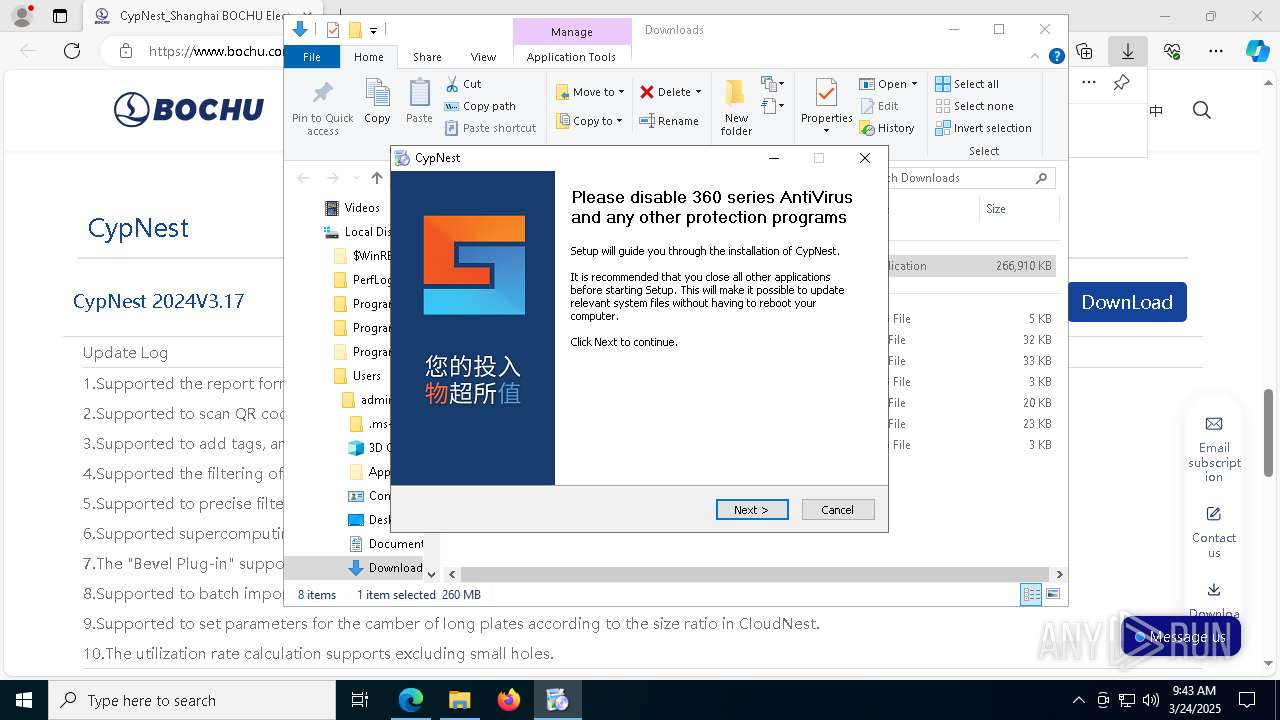
Task: Open Task View on taskbar
Action: (x=361, y=700)
